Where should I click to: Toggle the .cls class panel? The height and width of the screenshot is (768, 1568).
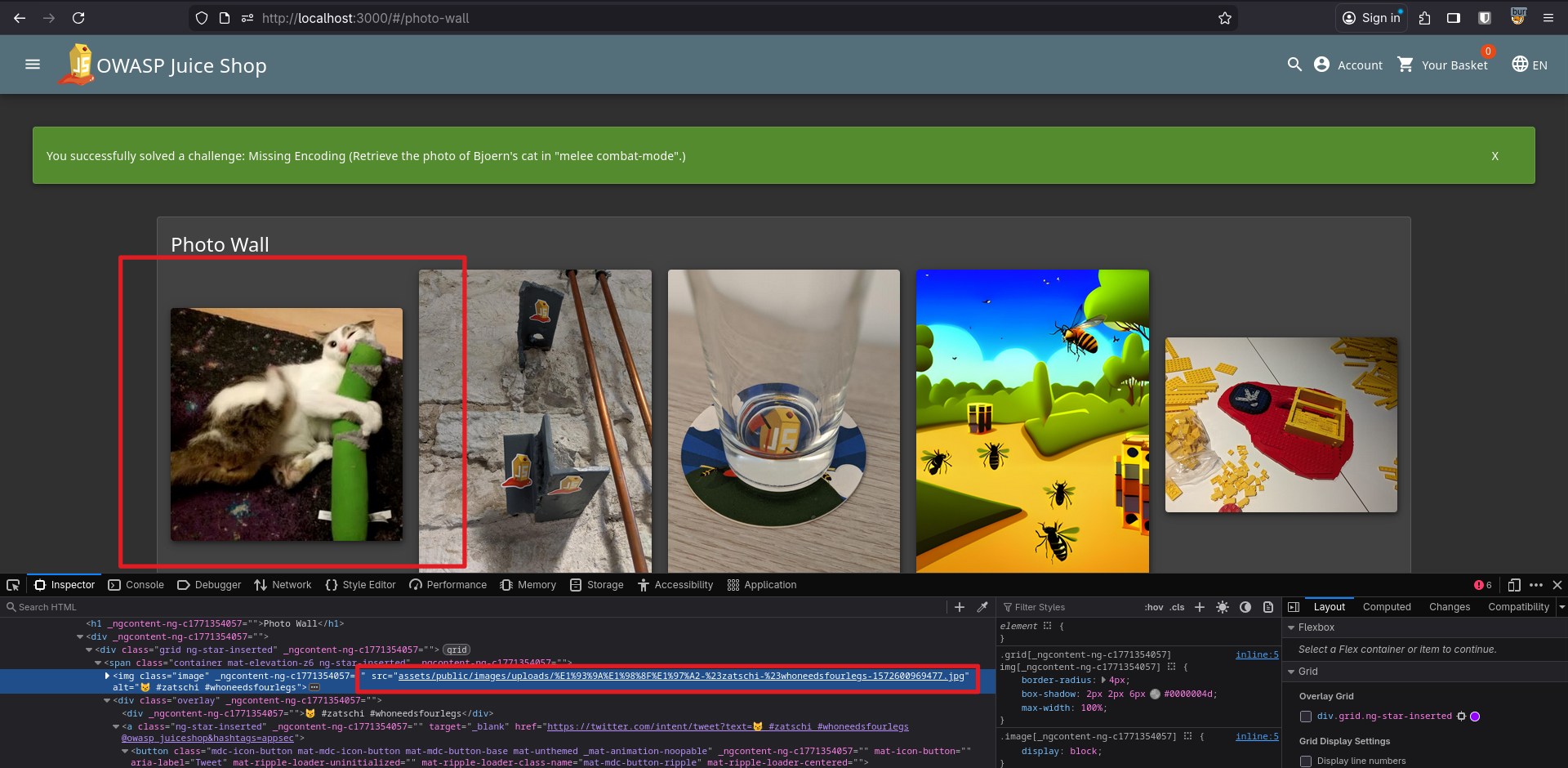[x=1177, y=607]
